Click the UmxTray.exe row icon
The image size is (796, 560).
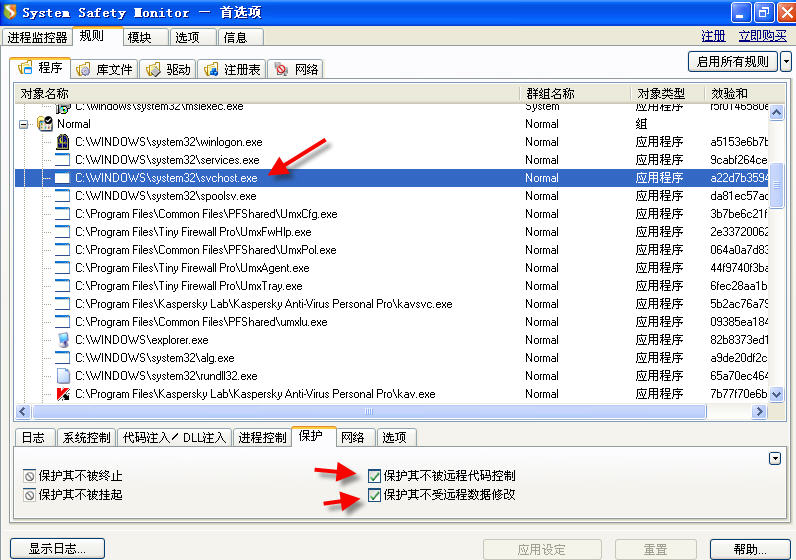coord(62,286)
